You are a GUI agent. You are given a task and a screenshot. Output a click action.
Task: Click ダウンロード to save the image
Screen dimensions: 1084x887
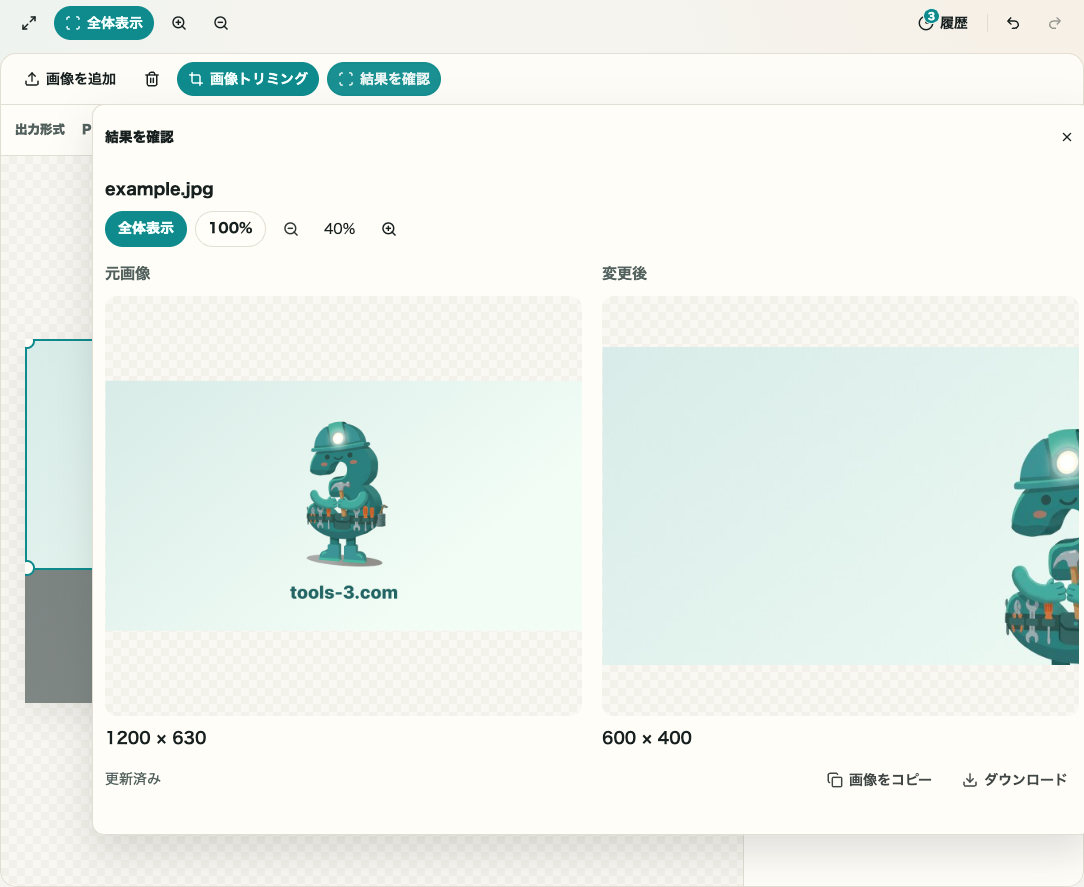[x=1015, y=780]
